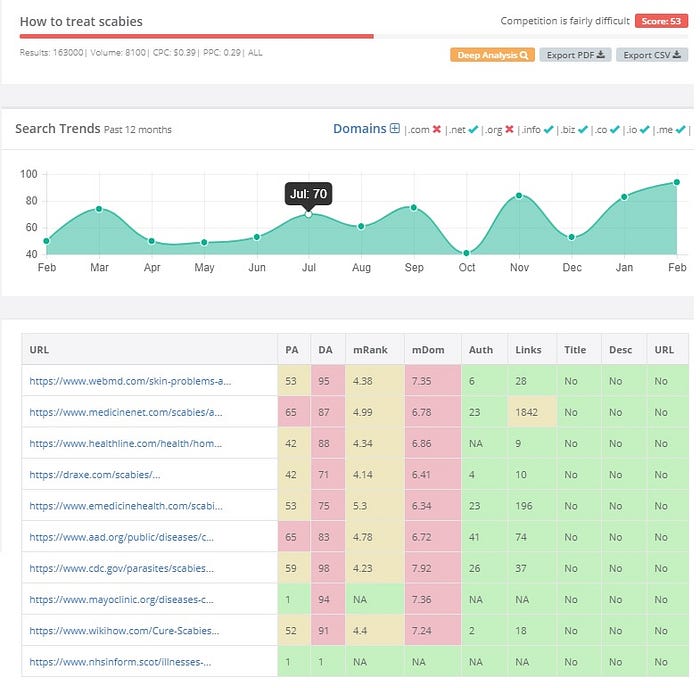Select the Jul data point on chart
Screen dimensions: 700x688
[x=308, y=214]
